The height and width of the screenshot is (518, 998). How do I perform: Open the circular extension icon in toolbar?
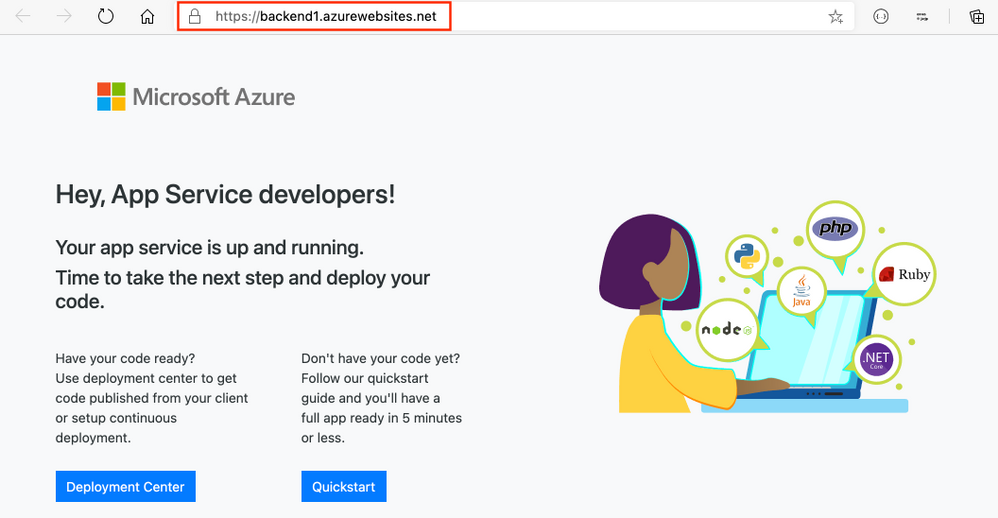(x=881, y=17)
